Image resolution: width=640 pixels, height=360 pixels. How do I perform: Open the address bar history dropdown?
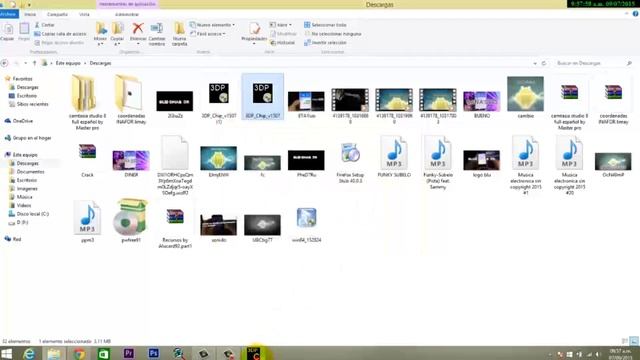(535, 63)
